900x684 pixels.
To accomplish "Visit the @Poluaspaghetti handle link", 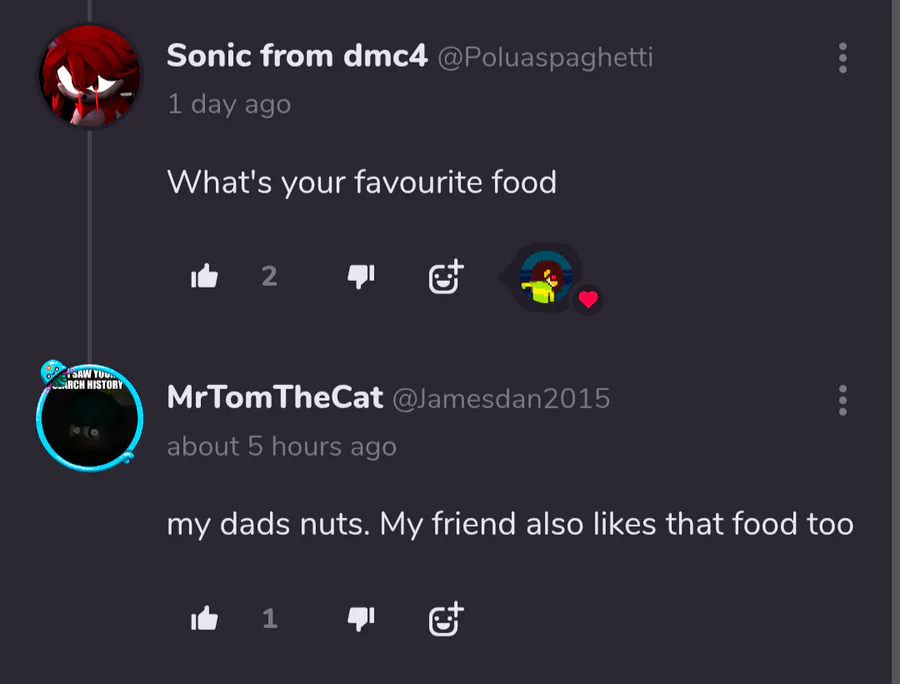I will coord(545,57).
